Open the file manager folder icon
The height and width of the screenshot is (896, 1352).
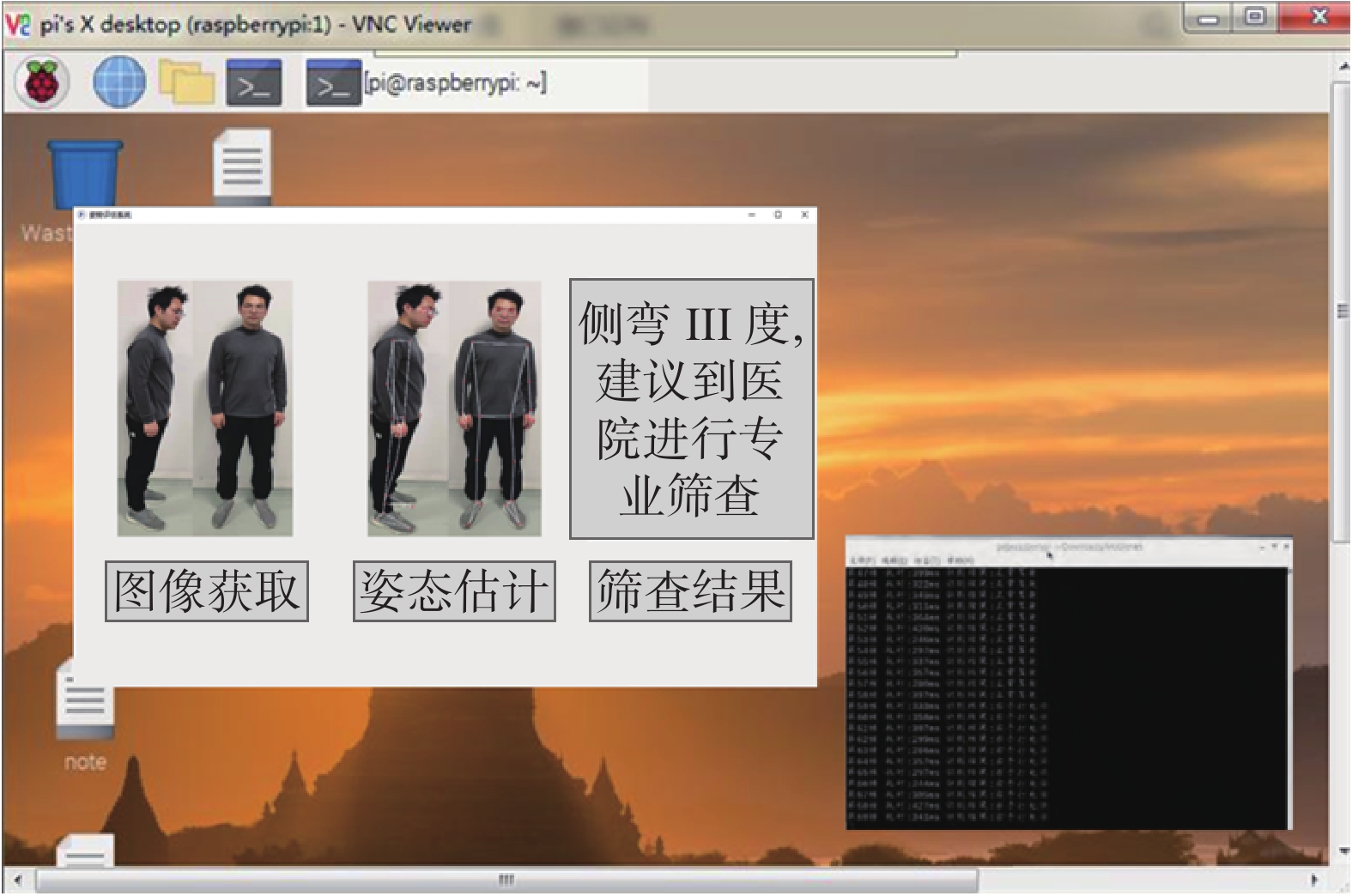(x=187, y=82)
